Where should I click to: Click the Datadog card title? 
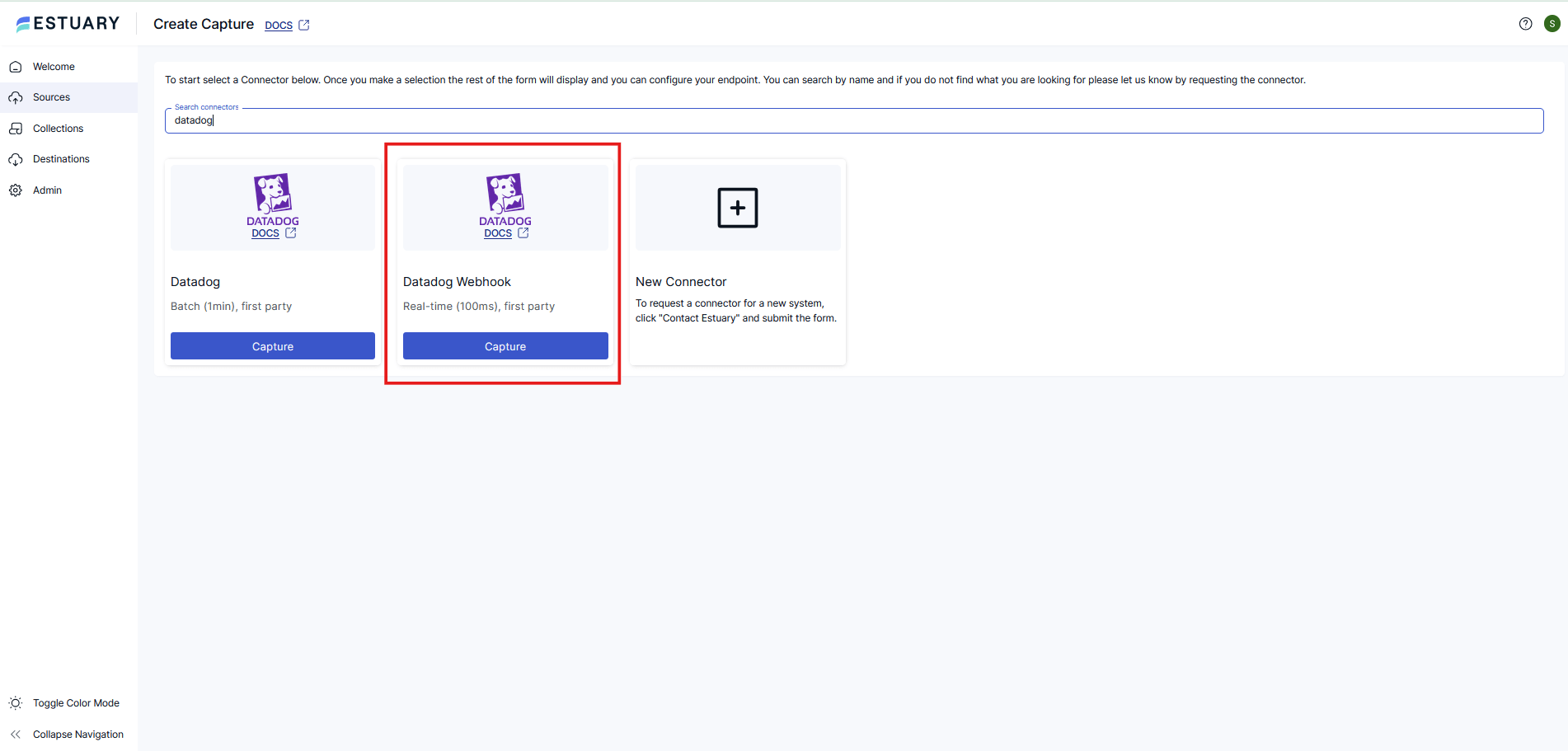195,282
